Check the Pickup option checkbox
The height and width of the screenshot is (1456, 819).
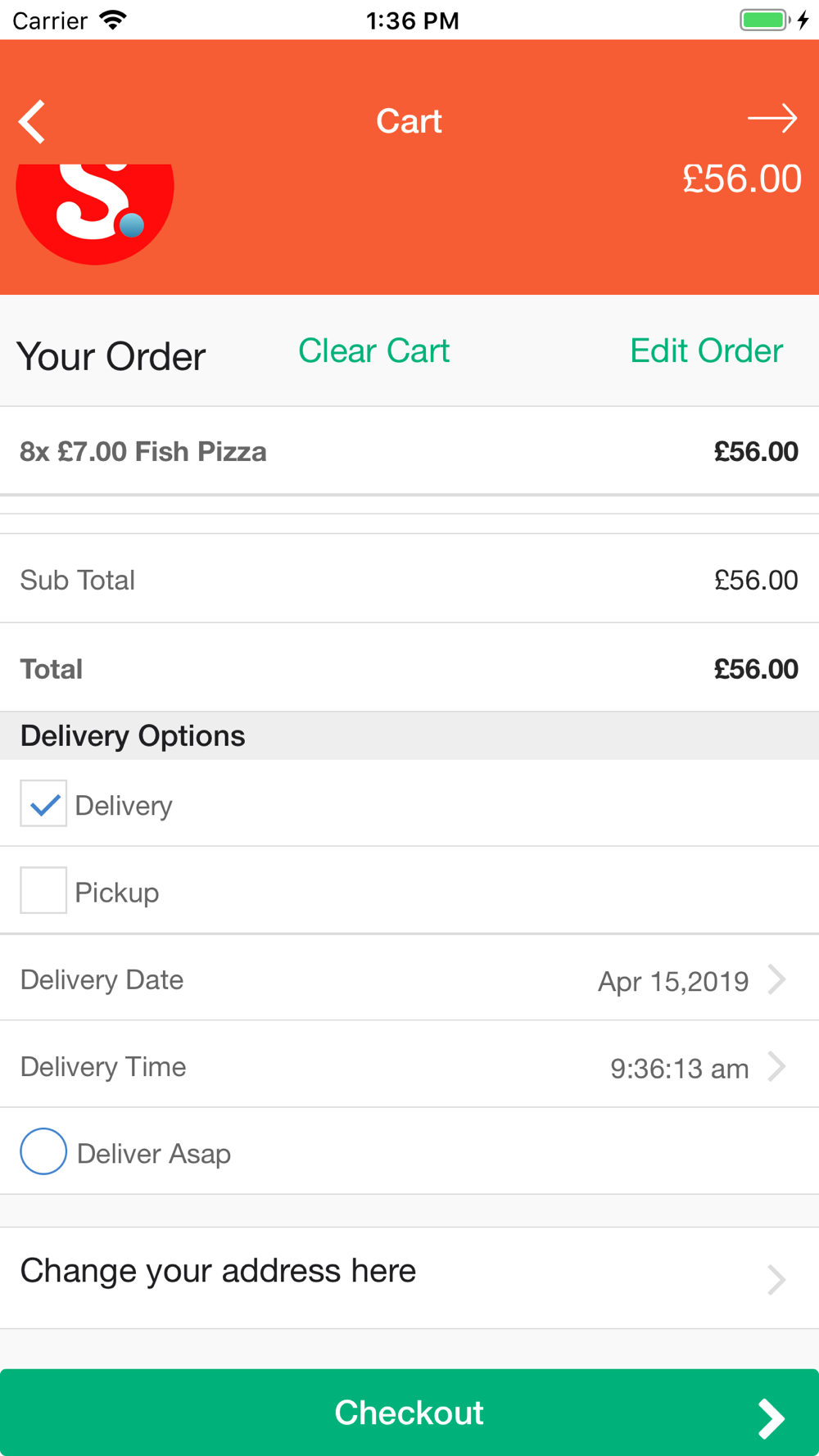click(43, 890)
